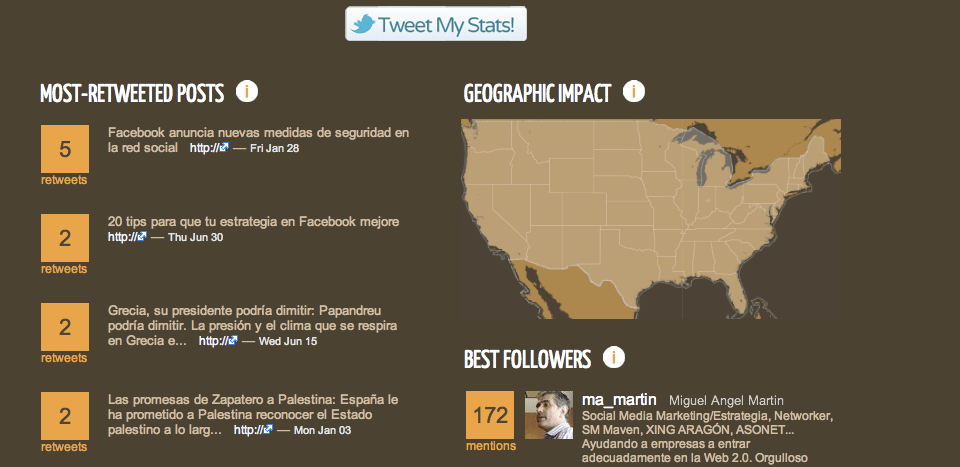960x467 pixels.
Task: Open external link icon on Mon Jan 03 post
Action: pos(268,430)
